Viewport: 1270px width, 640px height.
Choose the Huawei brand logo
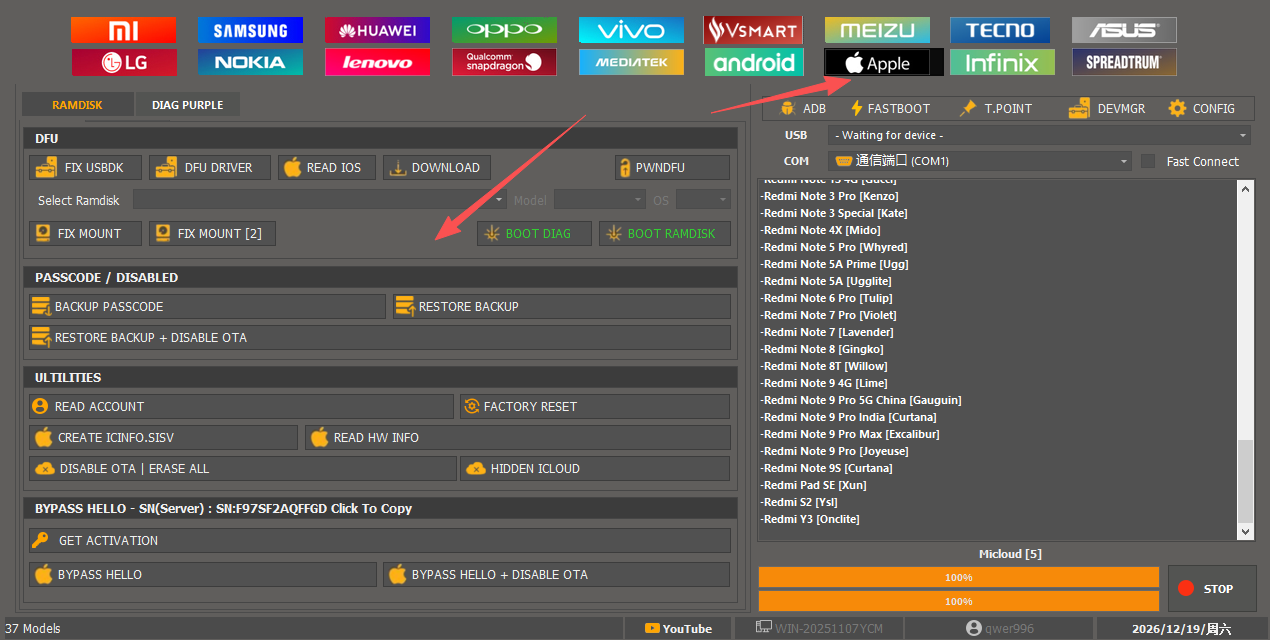[x=377, y=30]
